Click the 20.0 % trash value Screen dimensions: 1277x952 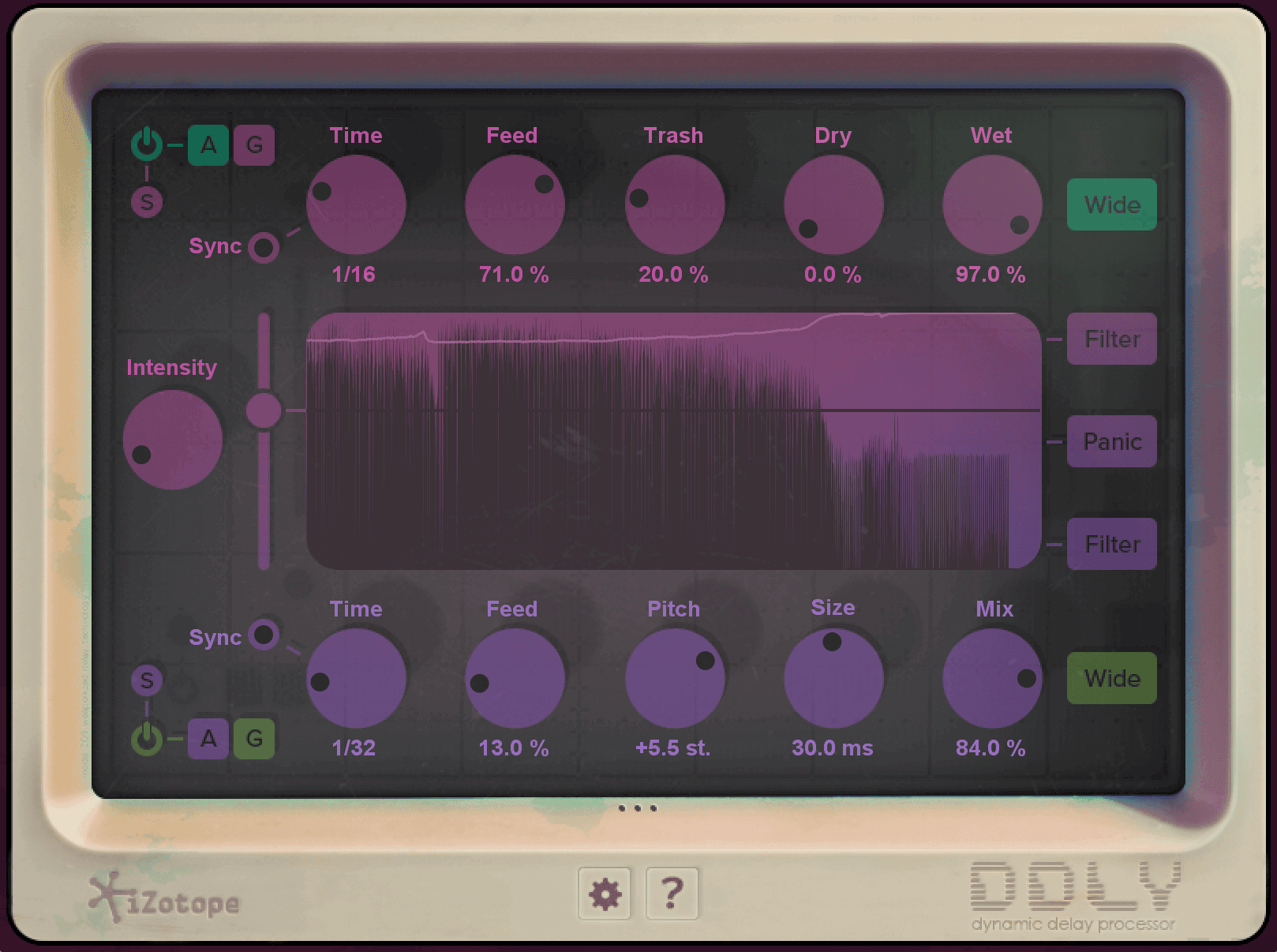pos(673,275)
